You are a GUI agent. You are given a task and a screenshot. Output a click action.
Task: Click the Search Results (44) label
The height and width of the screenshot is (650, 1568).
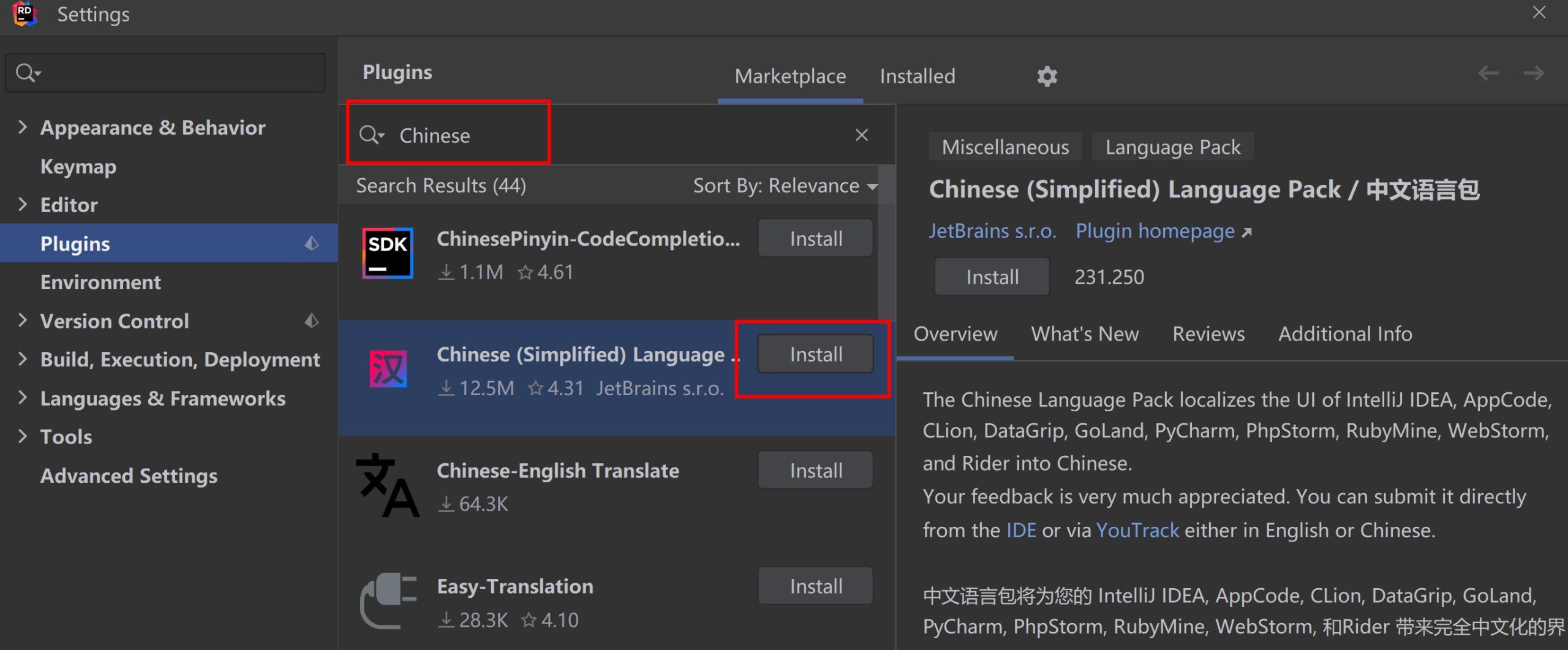point(441,186)
